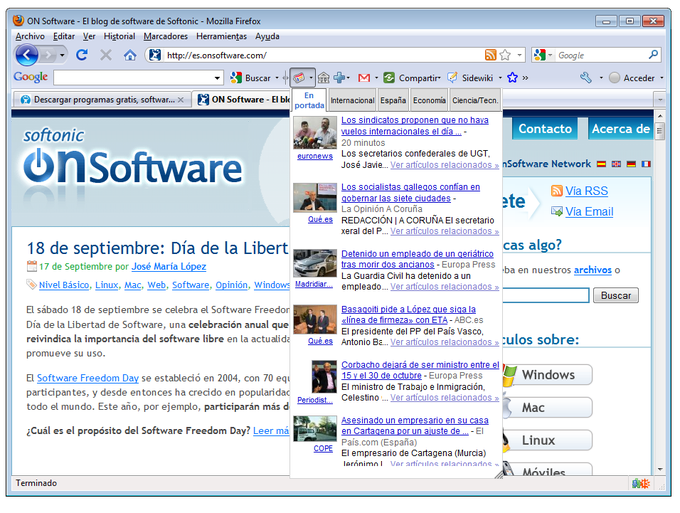Open the Editar menu
The image size is (680, 513).
coord(64,36)
